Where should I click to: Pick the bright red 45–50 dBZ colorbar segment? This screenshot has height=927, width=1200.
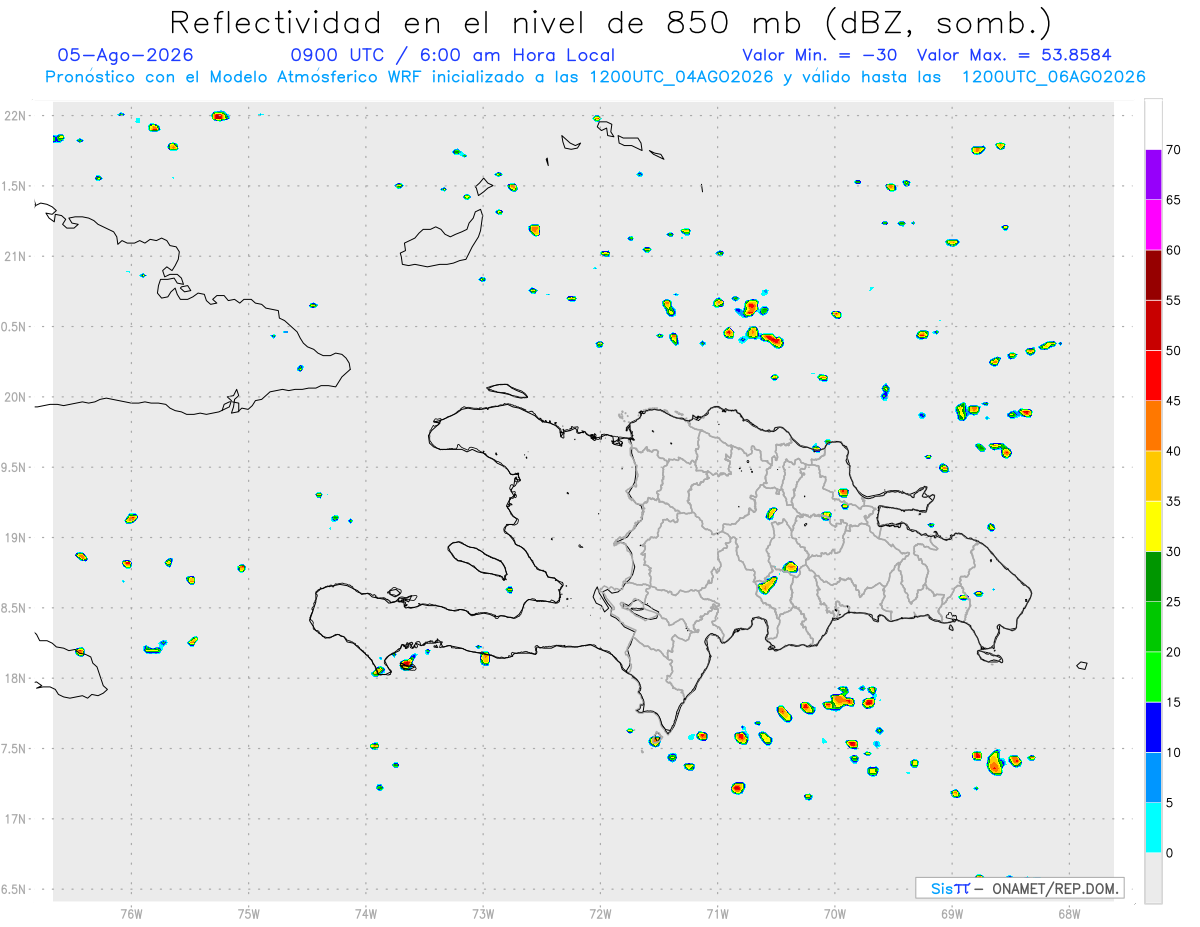1153,376
